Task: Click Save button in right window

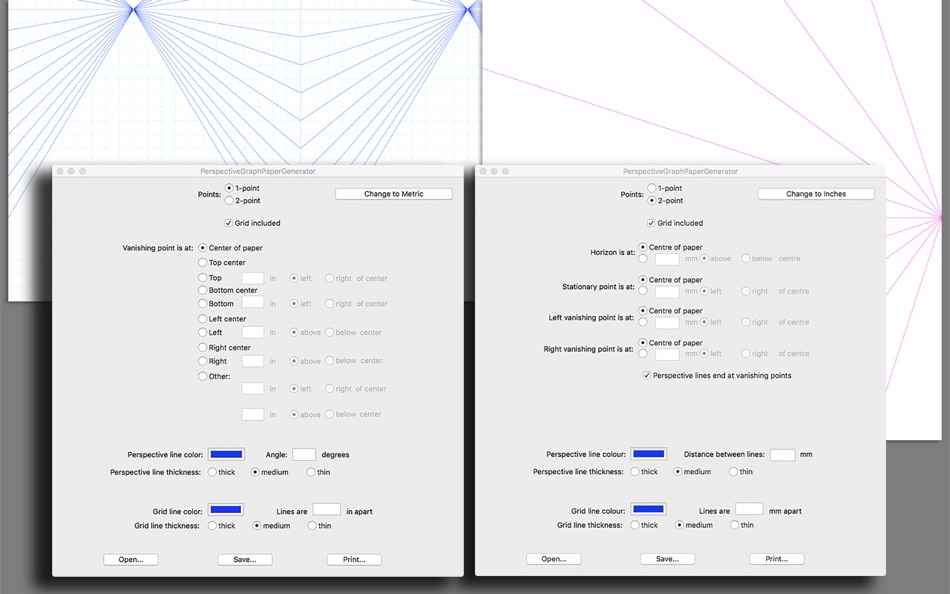Action: coord(668,559)
